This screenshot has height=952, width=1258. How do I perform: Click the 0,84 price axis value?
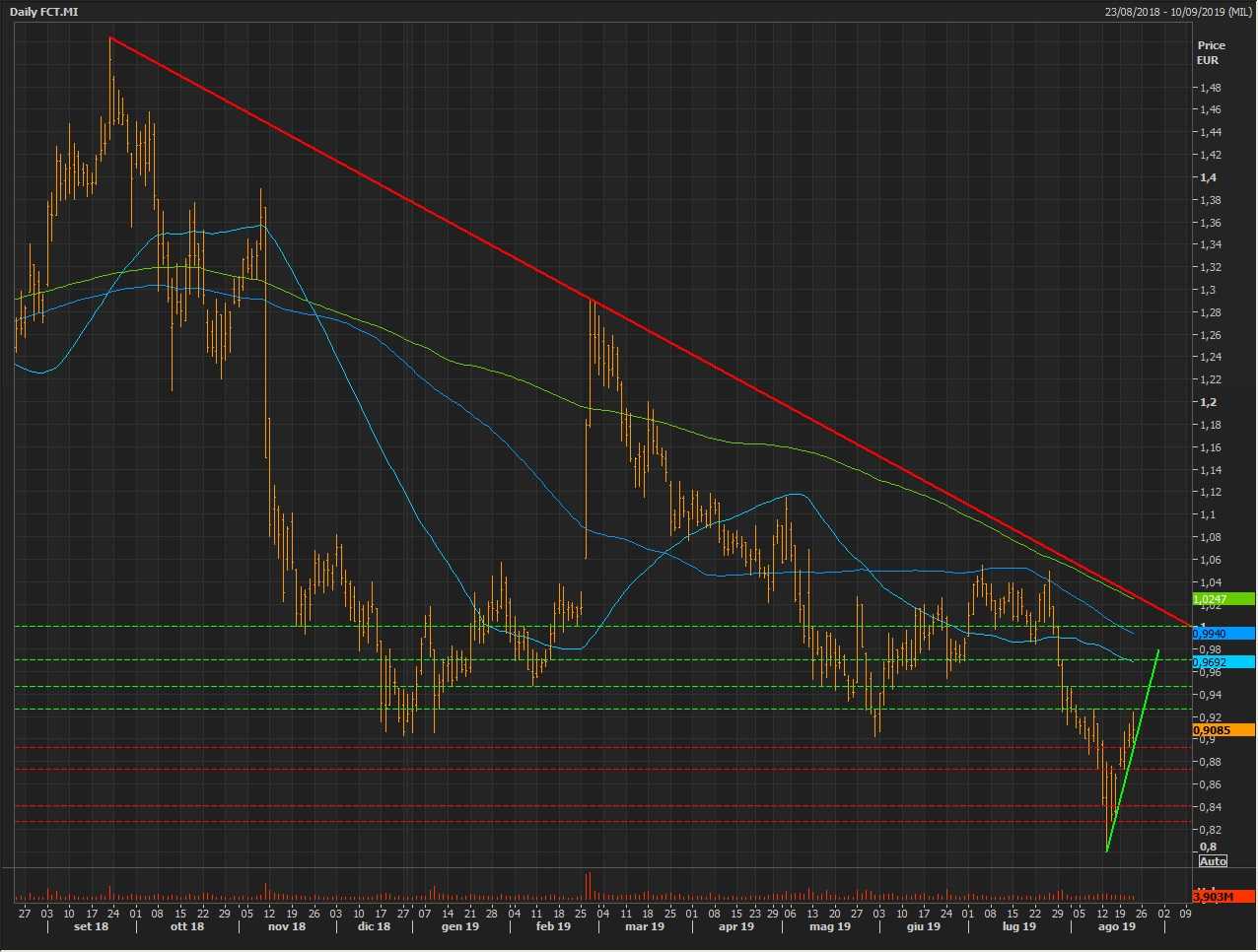(1211, 807)
